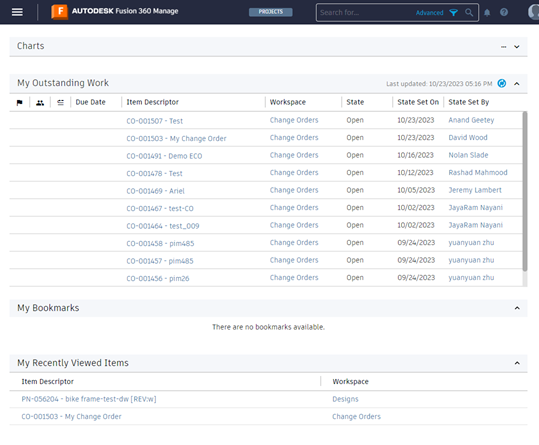Sort by the delegated people column icon
The image size is (539, 445).
click(x=40, y=102)
